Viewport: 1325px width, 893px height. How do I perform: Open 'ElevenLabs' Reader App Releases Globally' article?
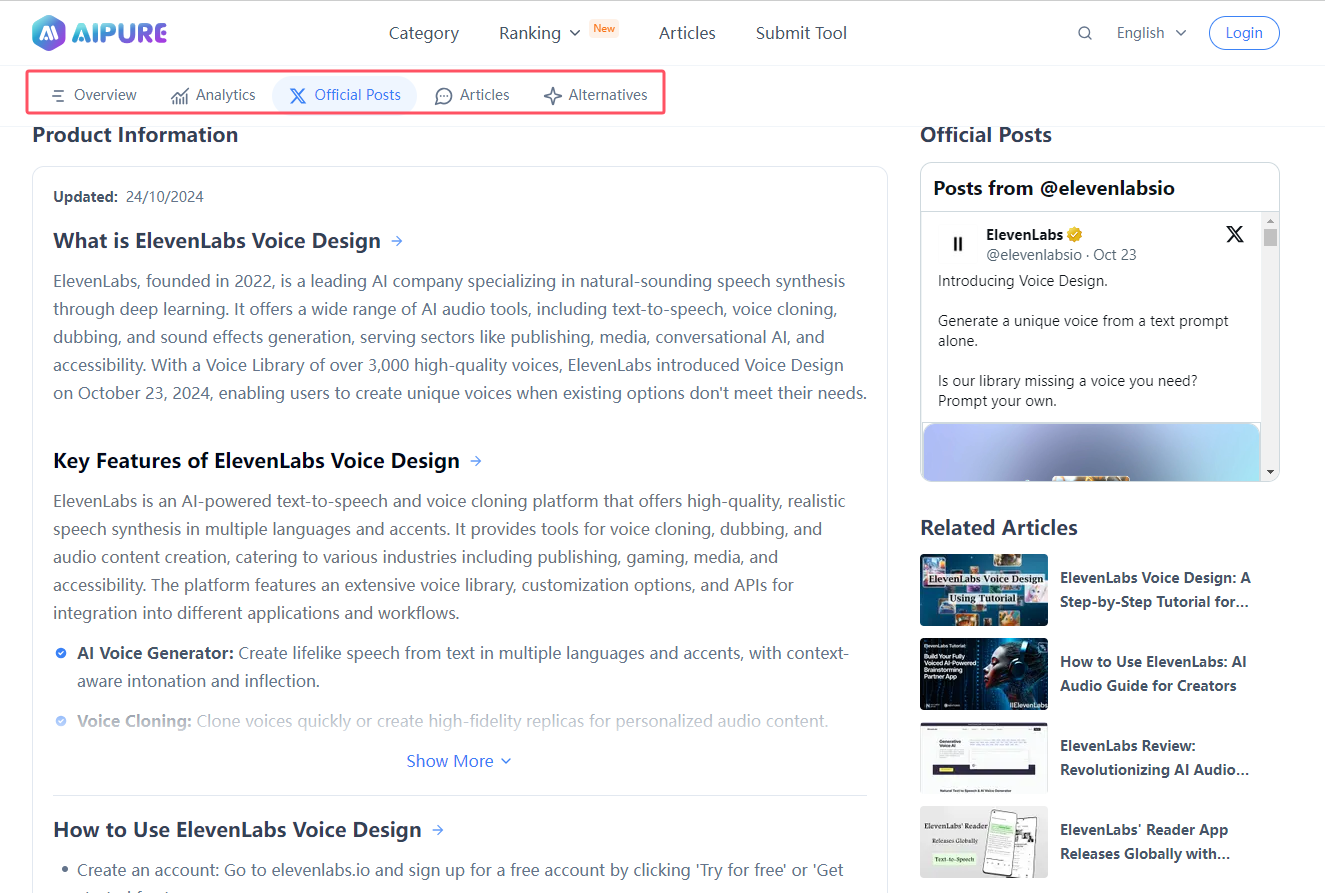1145,842
